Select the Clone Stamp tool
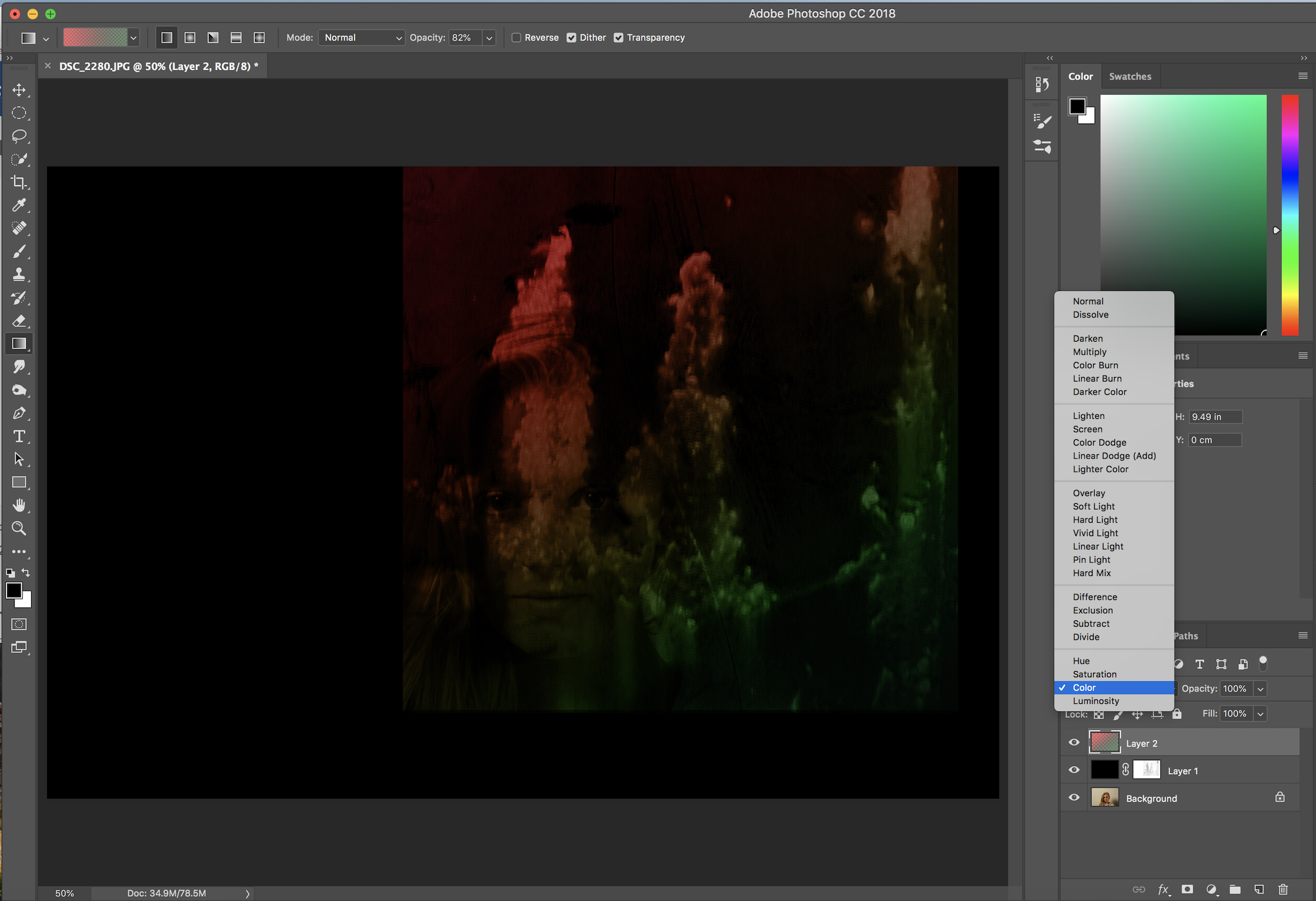The height and width of the screenshot is (901, 1316). click(19, 274)
